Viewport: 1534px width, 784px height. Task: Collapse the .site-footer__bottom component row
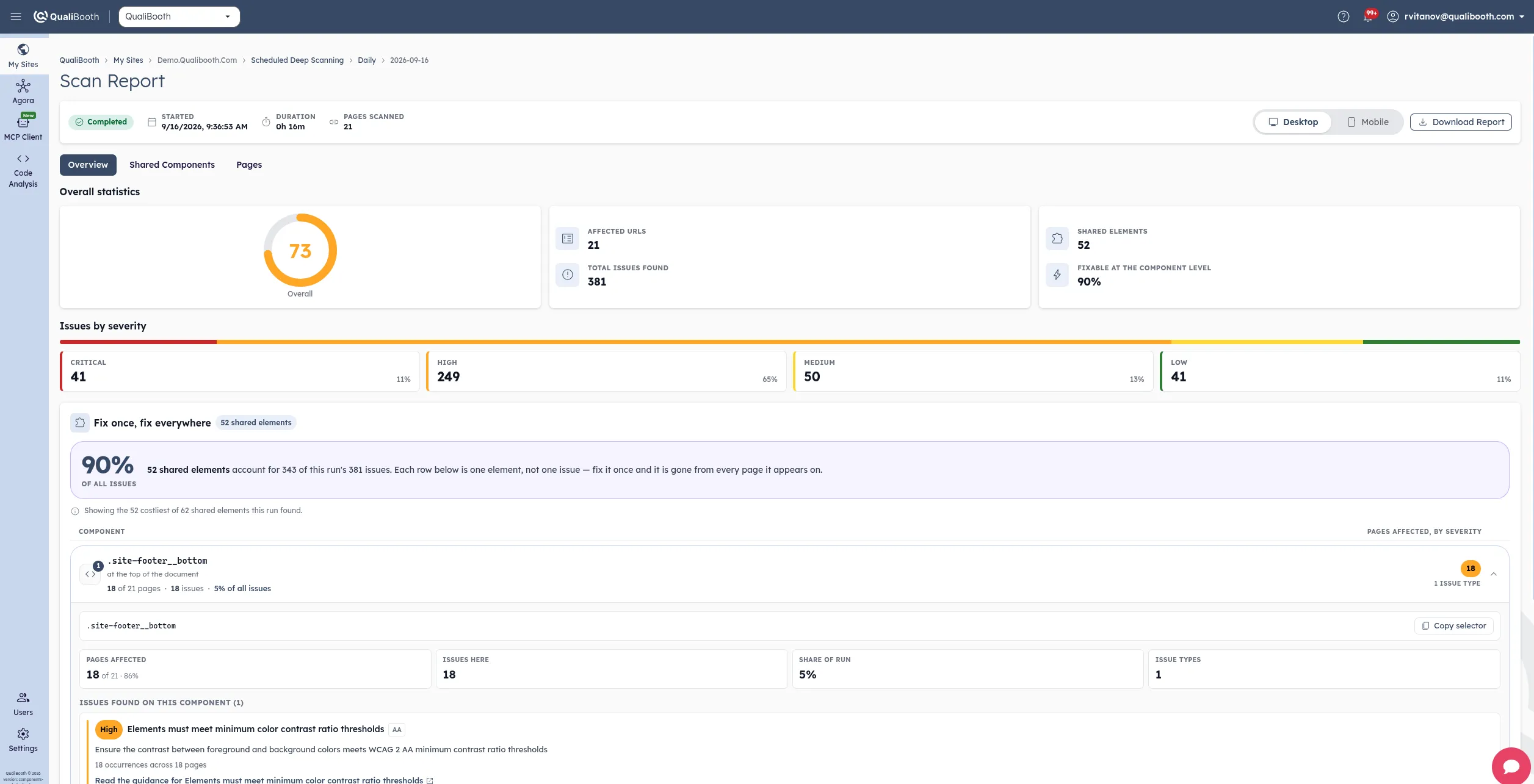pyautogui.click(x=1494, y=574)
